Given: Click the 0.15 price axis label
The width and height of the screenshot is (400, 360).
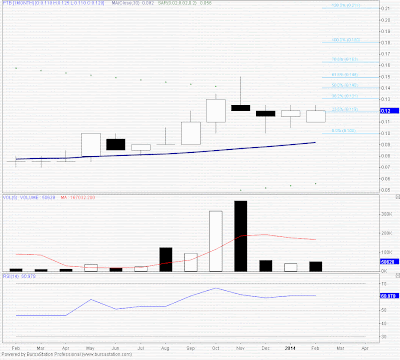Looking at the screenshot, I should pyautogui.click(x=386, y=77).
